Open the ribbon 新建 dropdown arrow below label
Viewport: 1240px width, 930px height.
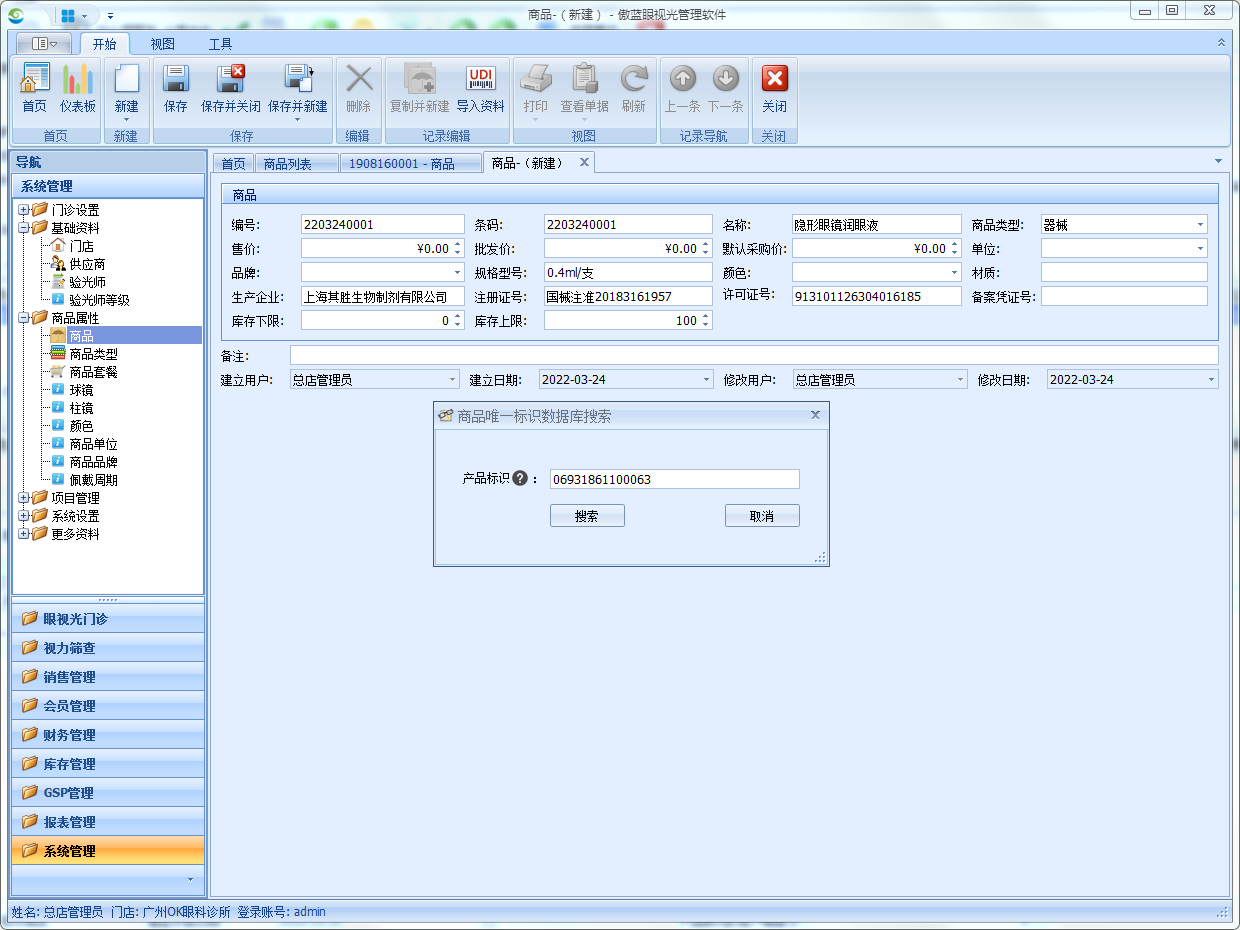[x=126, y=120]
